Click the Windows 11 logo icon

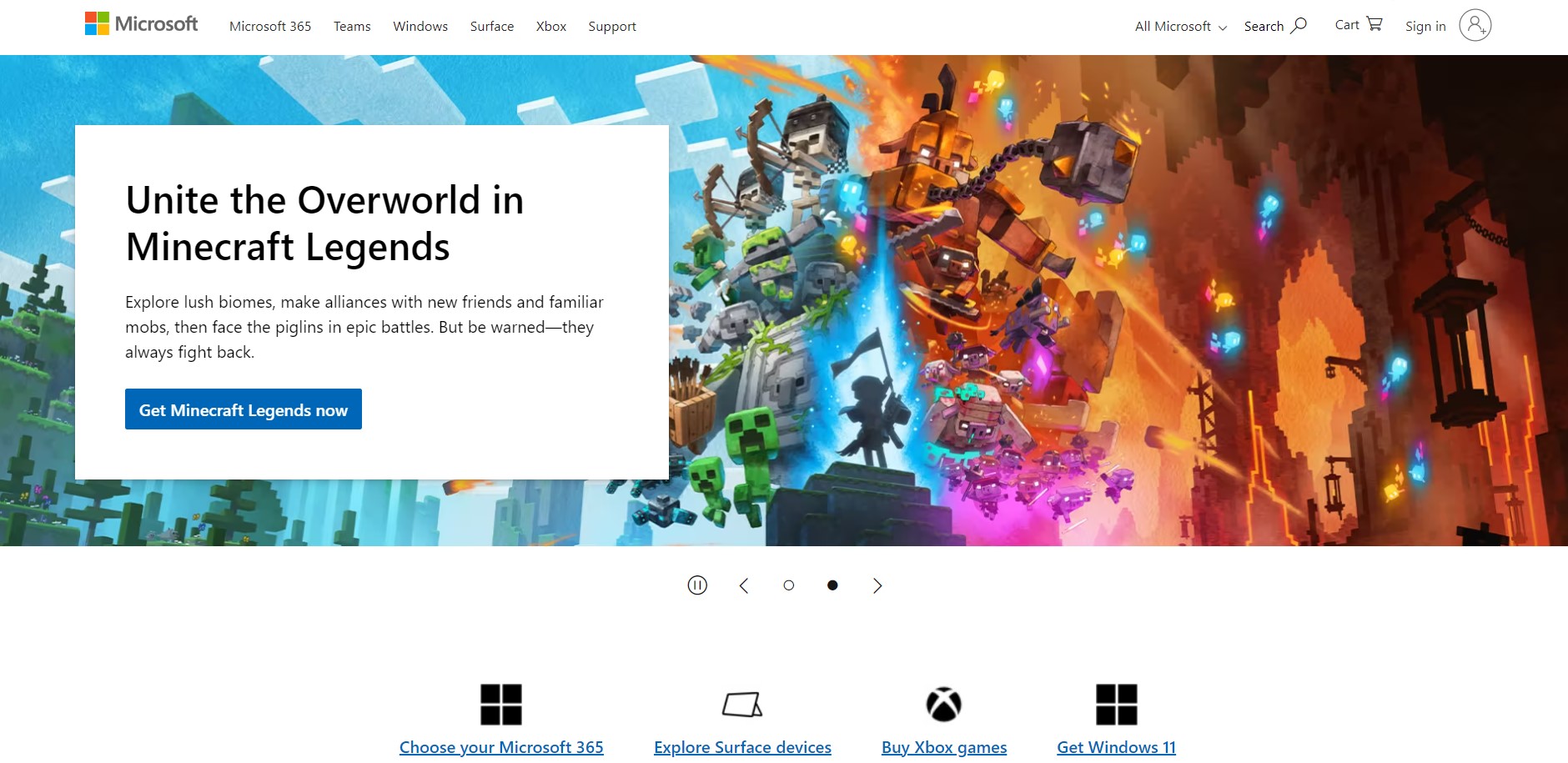[x=1116, y=705]
